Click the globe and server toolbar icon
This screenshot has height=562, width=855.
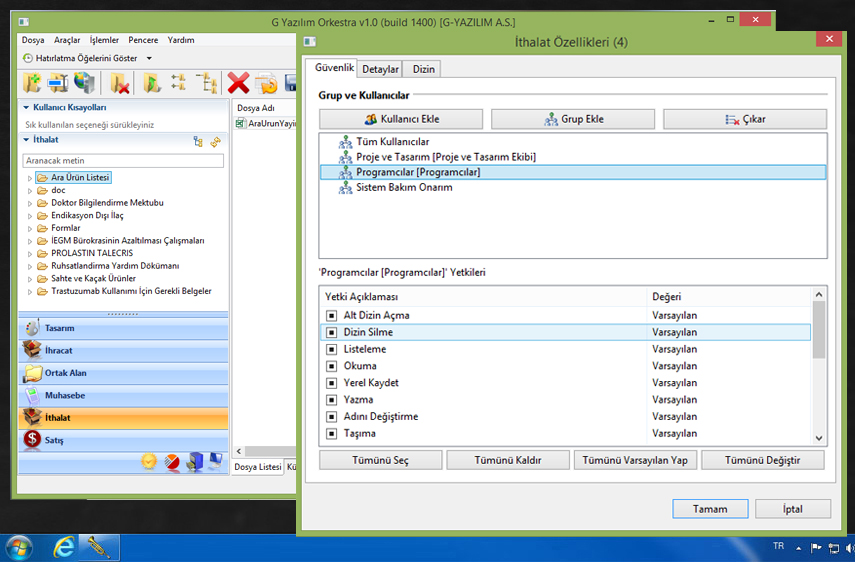85,83
